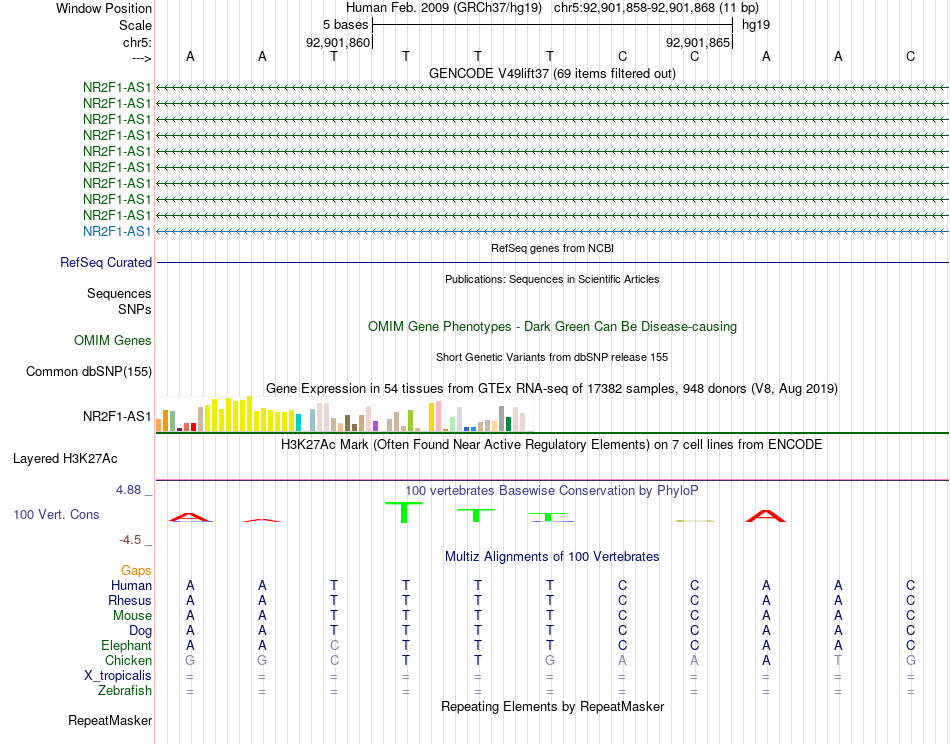Click the Window Position track label
The height and width of the screenshot is (744, 950).
pos(104,8)
